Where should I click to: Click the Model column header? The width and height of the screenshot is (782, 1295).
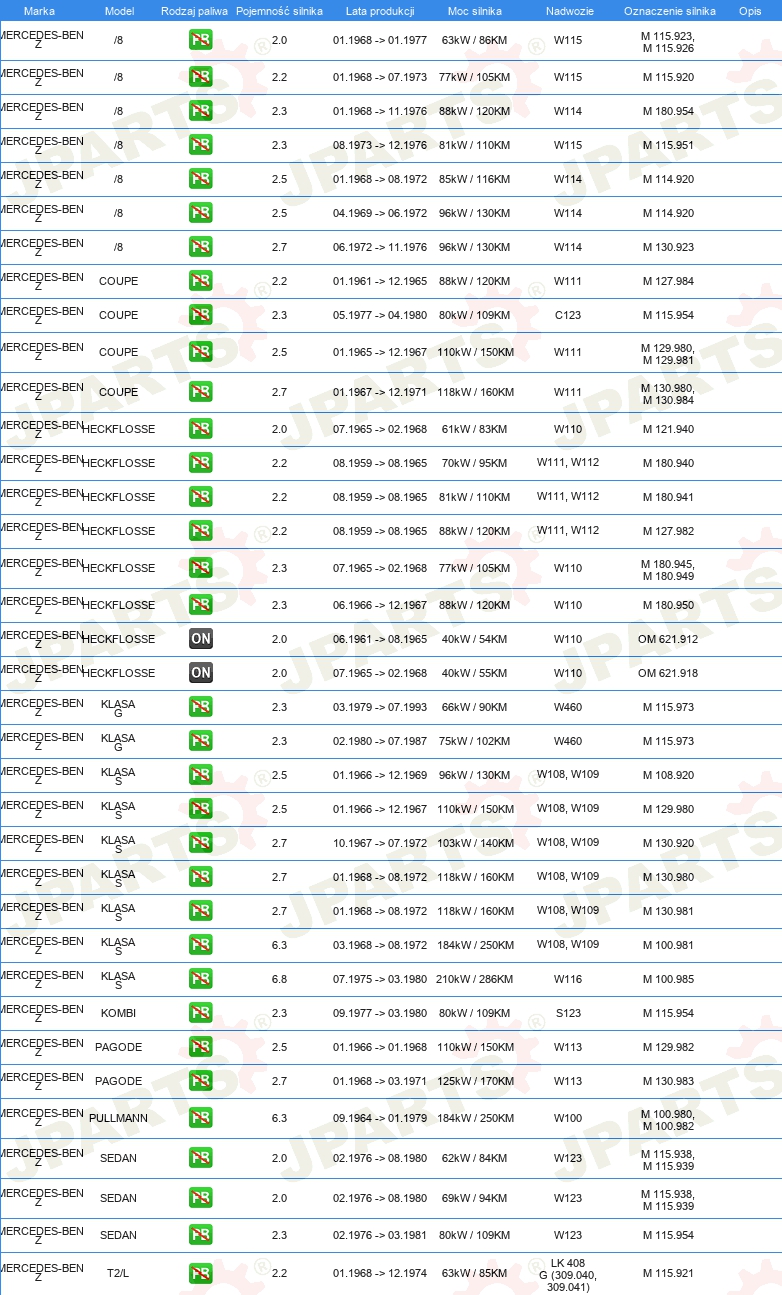pos(119,11)
